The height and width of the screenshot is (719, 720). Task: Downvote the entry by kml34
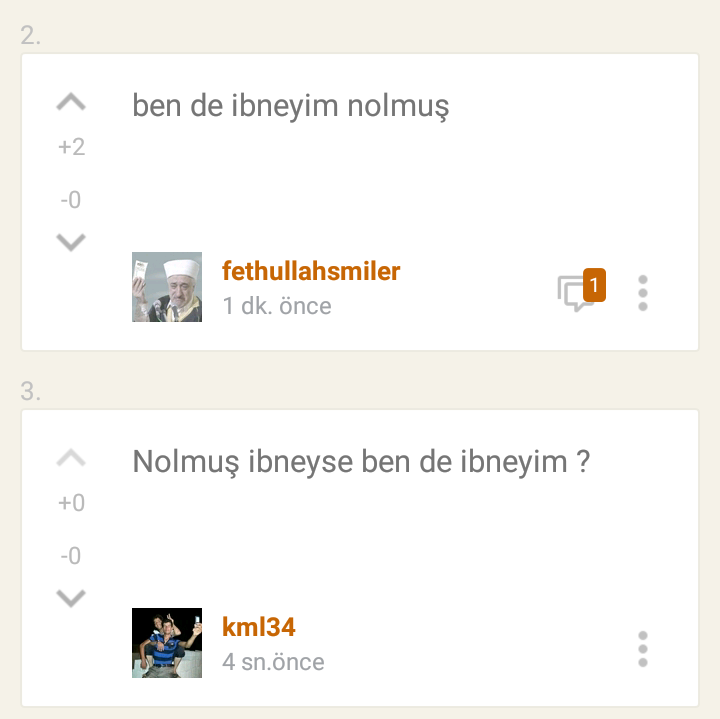point(71,598)
